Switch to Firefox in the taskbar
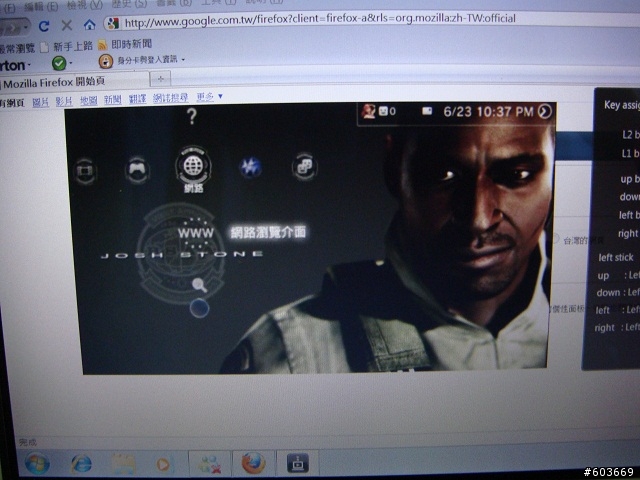This screenshot has height=480, width=640. coord(253,464)
